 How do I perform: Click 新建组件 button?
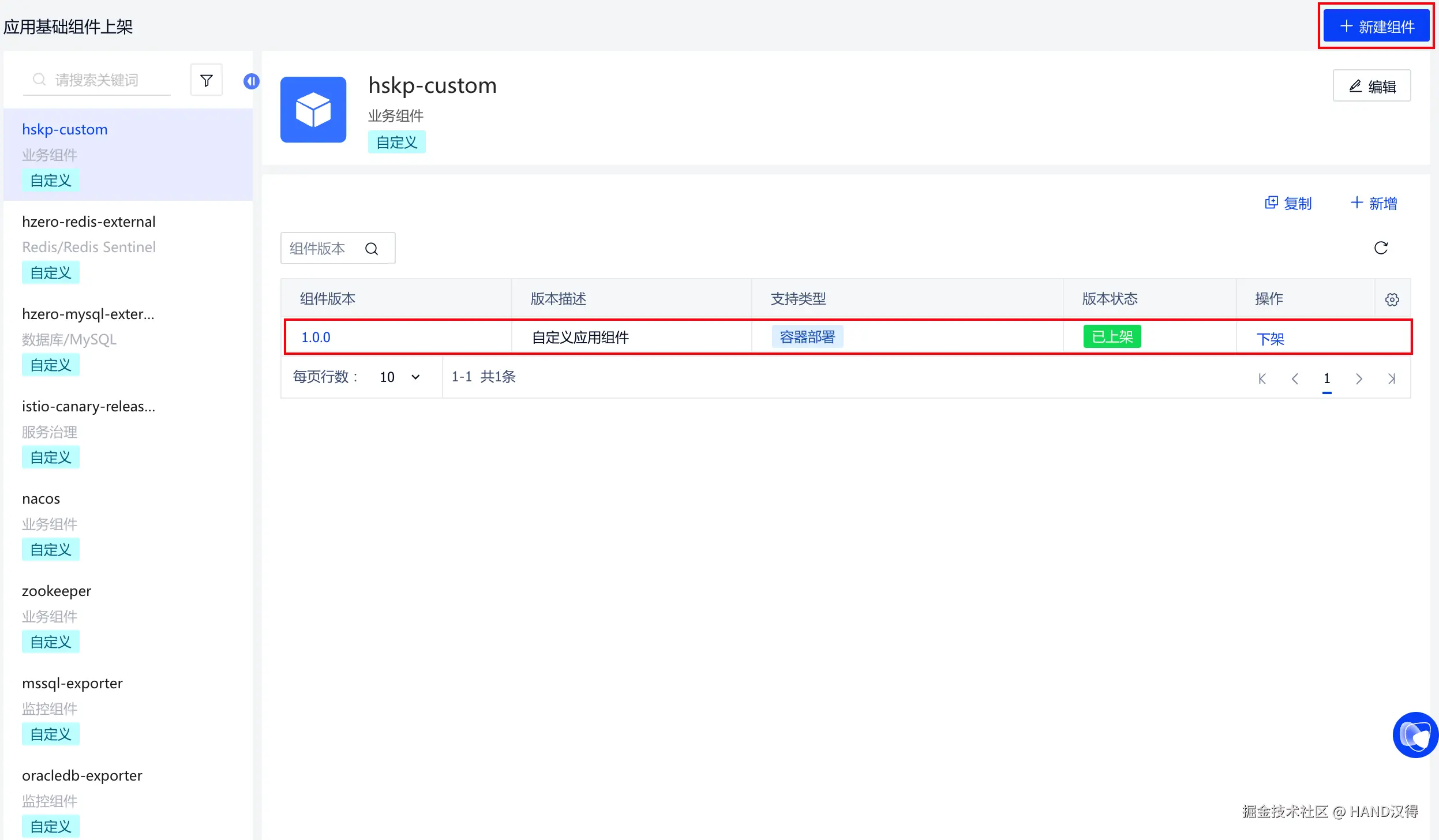(x=1376, y=27)
